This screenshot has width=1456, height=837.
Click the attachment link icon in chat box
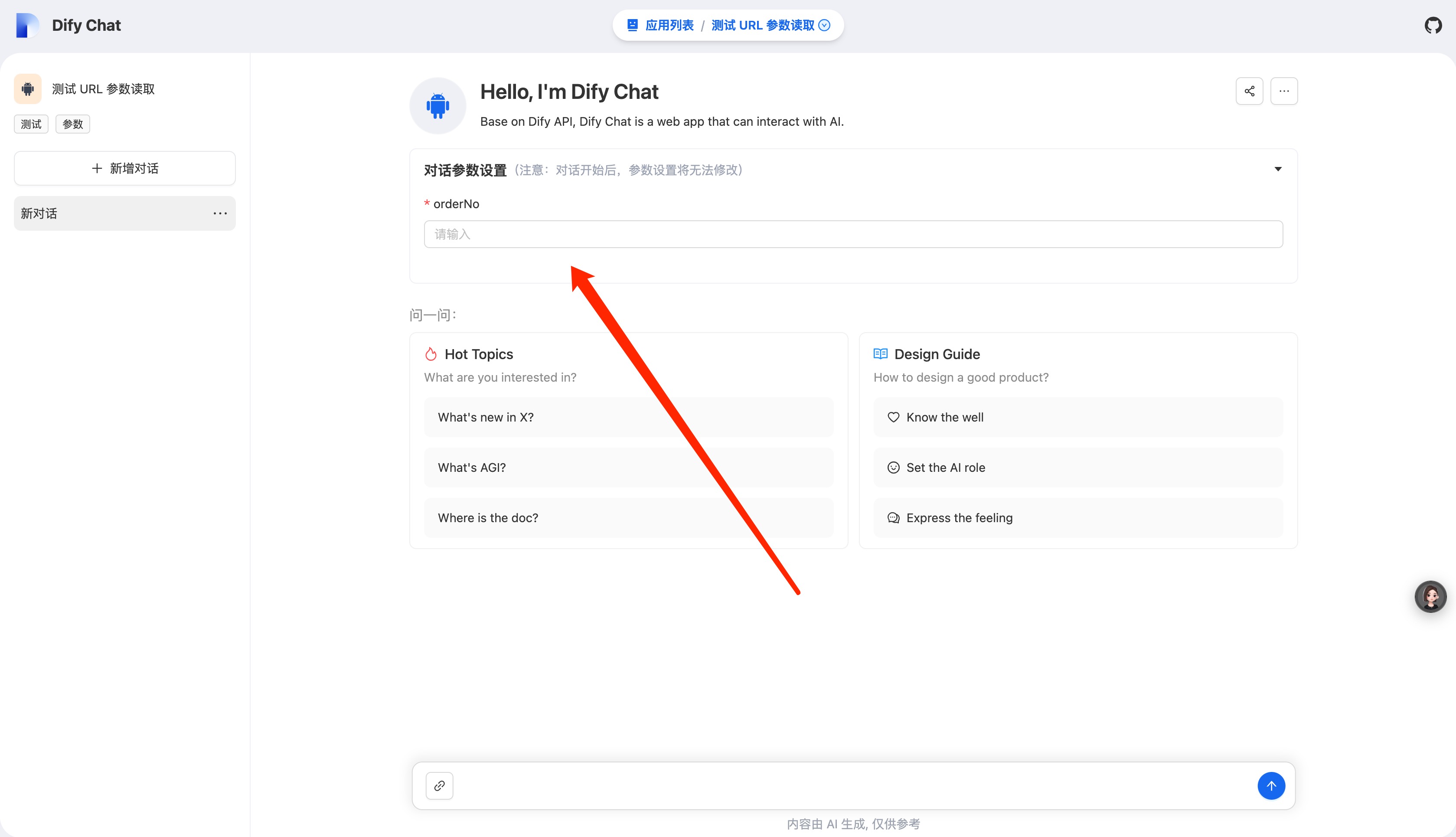[440, 785]
